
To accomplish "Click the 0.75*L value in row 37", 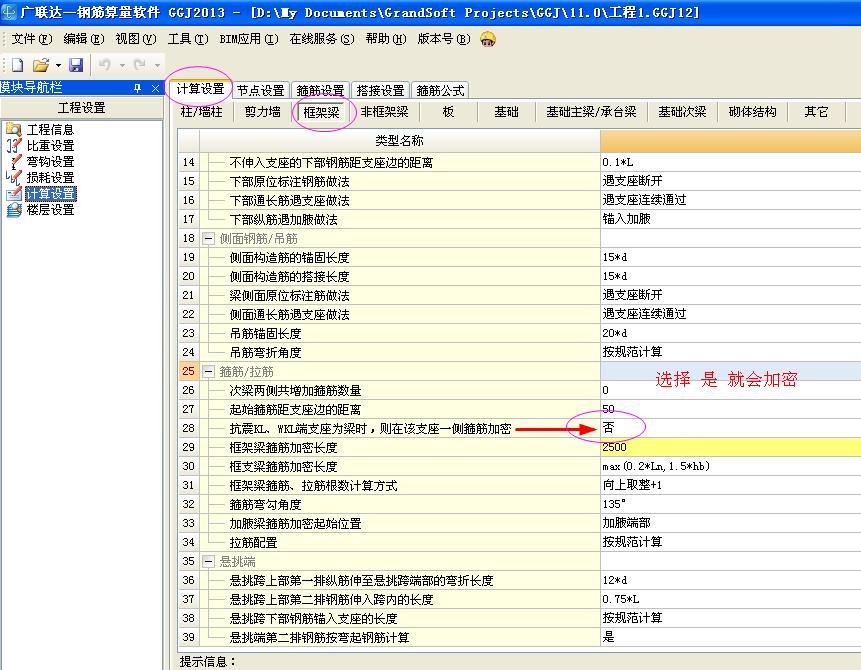I will (x=730, y=599).
